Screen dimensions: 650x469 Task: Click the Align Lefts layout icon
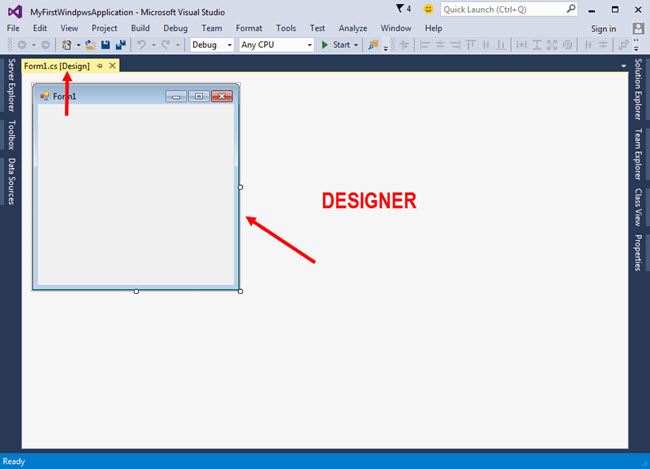[x=424, y=45]
